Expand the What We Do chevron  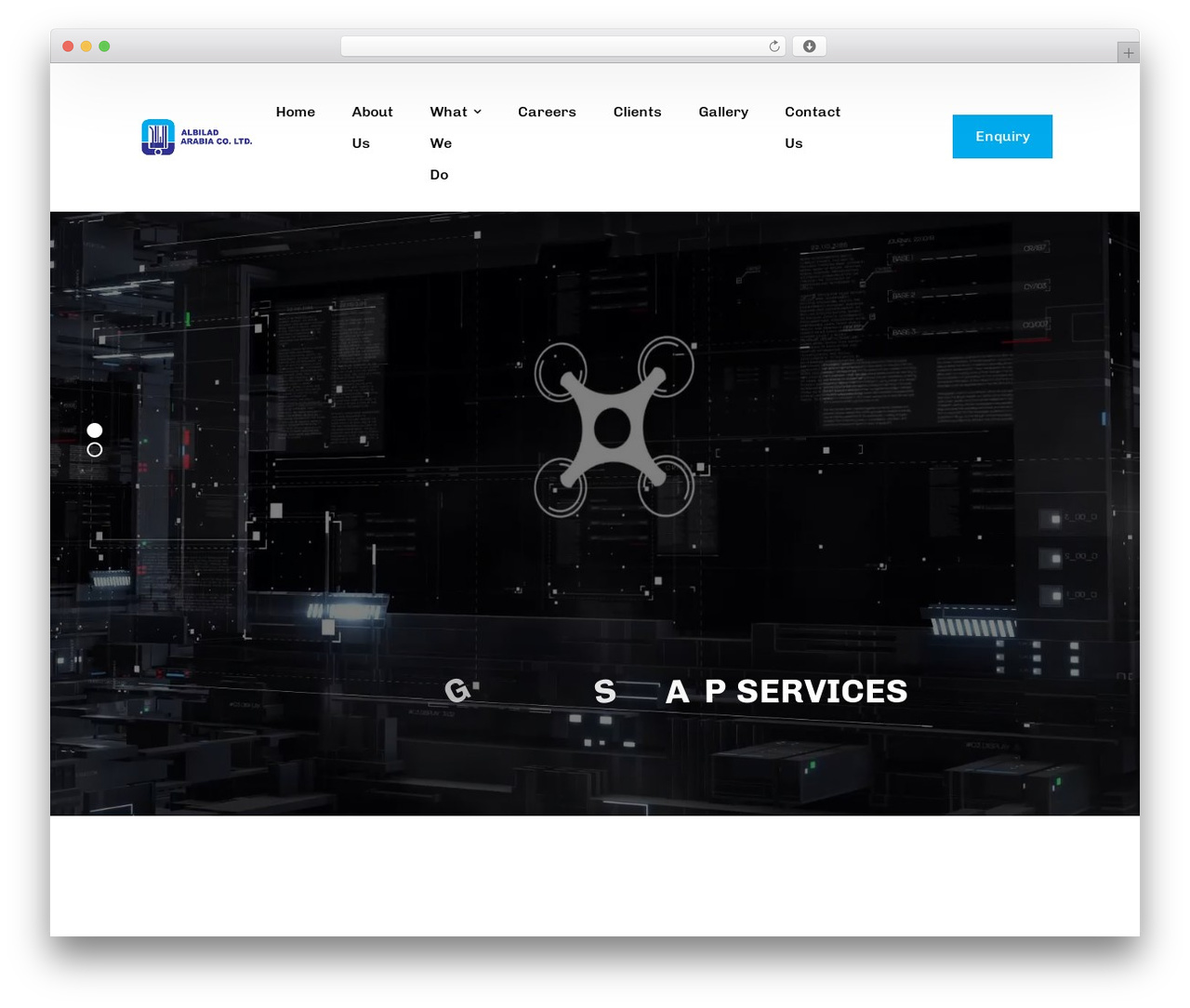(x=478, y=112)
